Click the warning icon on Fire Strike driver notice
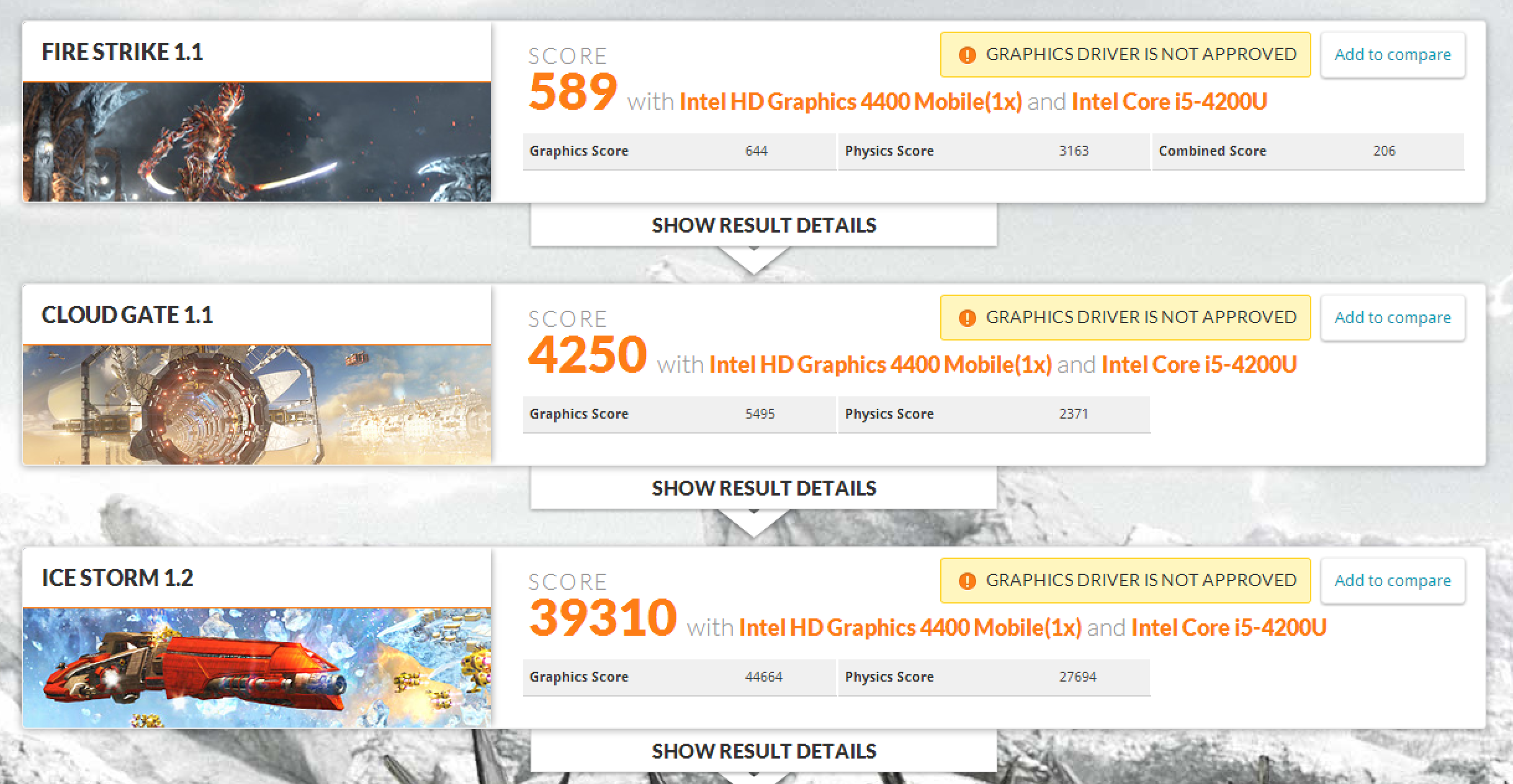 pyautogui.click(x=967, y=55)
